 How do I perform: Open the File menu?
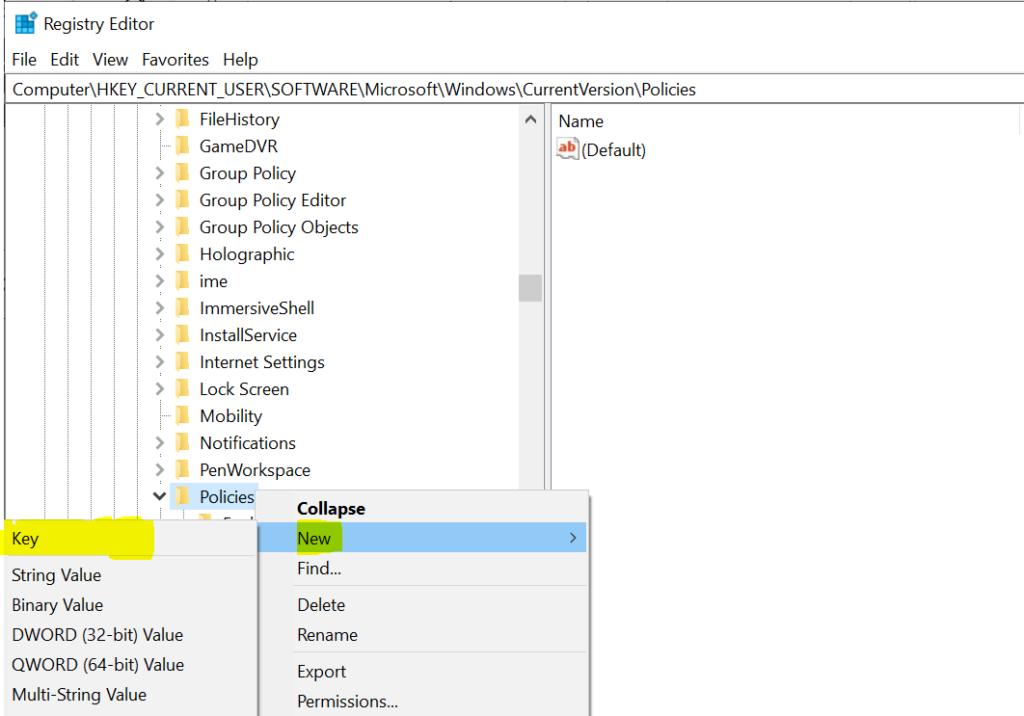pos(24,59)
